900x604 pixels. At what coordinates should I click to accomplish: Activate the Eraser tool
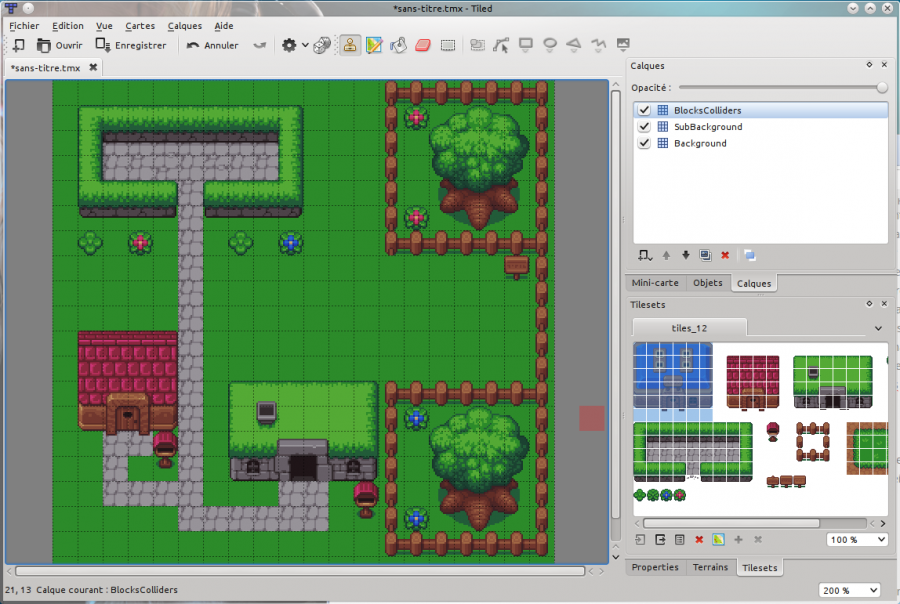coord(423,45)
